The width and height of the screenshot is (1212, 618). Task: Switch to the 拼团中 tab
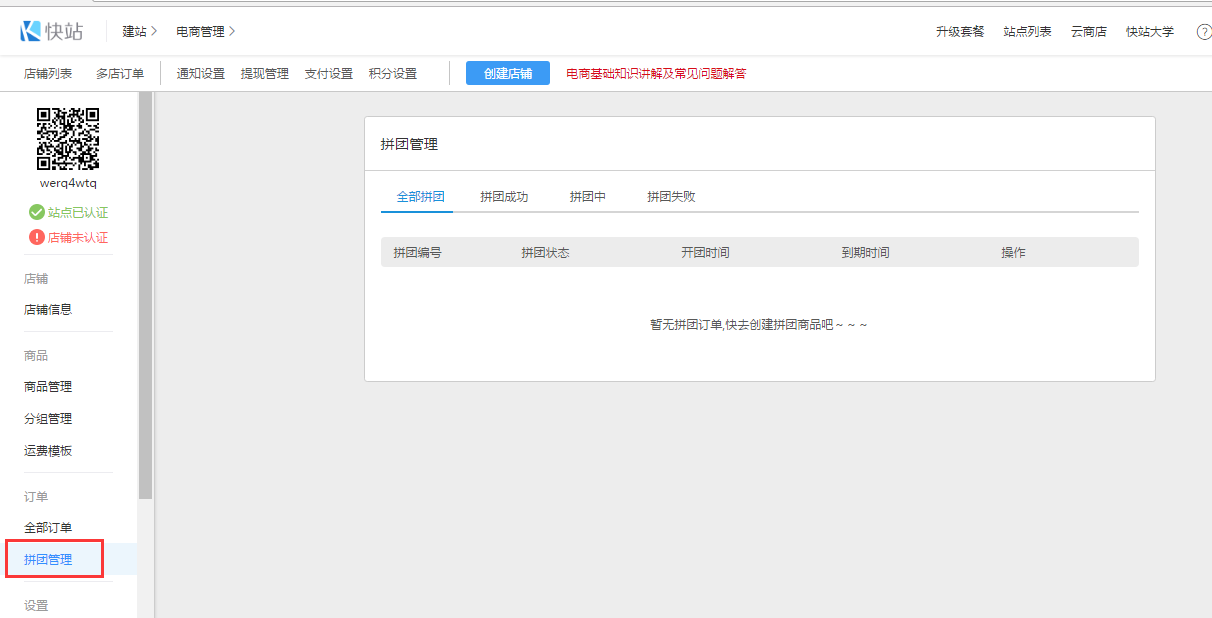pos(588,197)
